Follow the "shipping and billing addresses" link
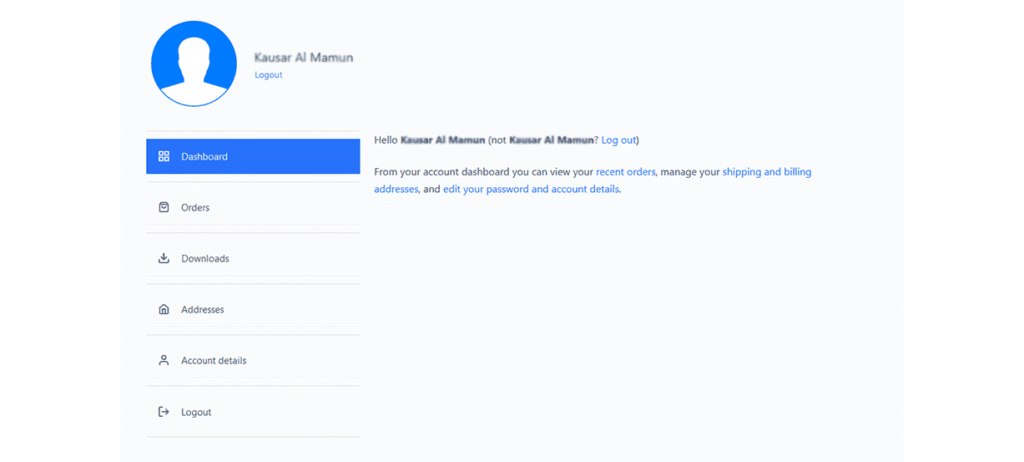 766,172
